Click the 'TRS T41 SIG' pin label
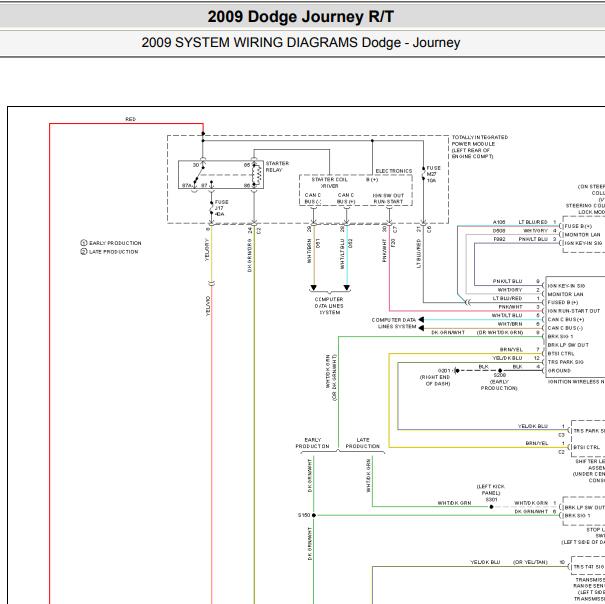Viewport: 605px width, 604px height. pos(588,567)
